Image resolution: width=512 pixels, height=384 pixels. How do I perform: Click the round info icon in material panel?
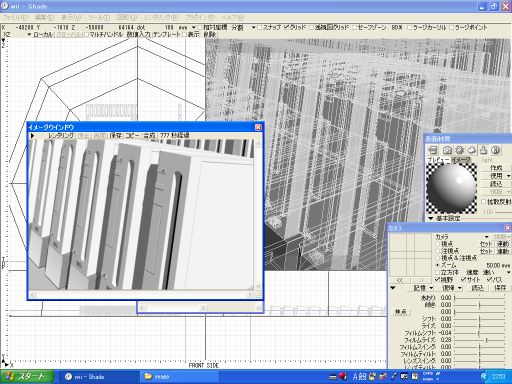pos(496,150)
